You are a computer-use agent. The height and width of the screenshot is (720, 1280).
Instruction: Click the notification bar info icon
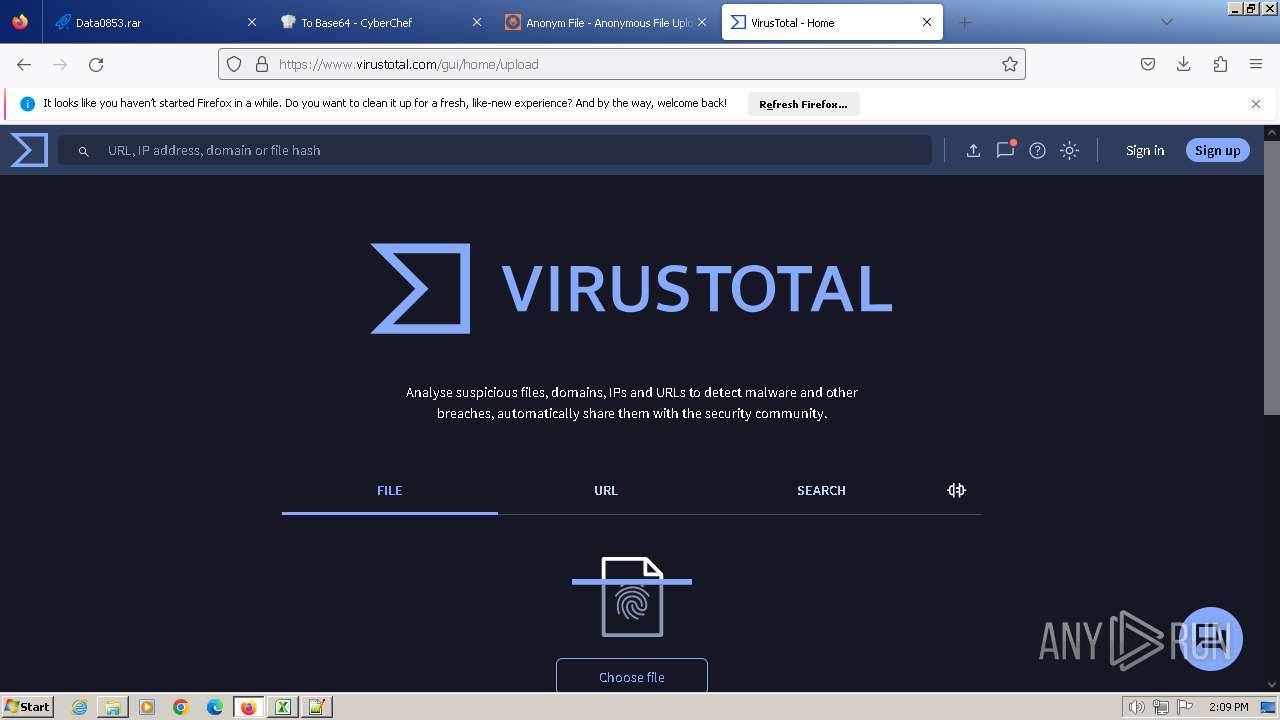(x=28, y=104)
